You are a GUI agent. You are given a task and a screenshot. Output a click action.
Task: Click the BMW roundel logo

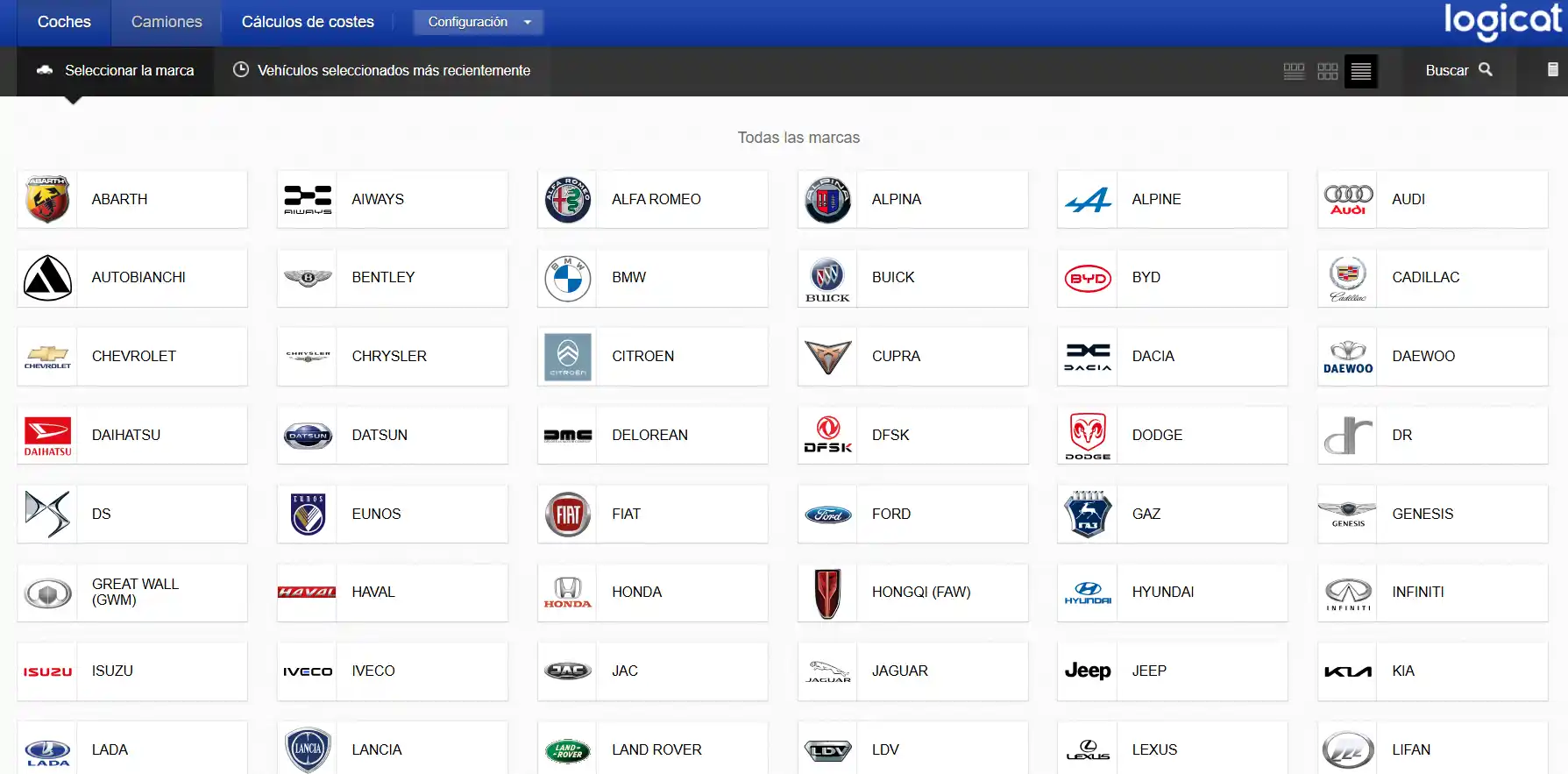point(568,278)
